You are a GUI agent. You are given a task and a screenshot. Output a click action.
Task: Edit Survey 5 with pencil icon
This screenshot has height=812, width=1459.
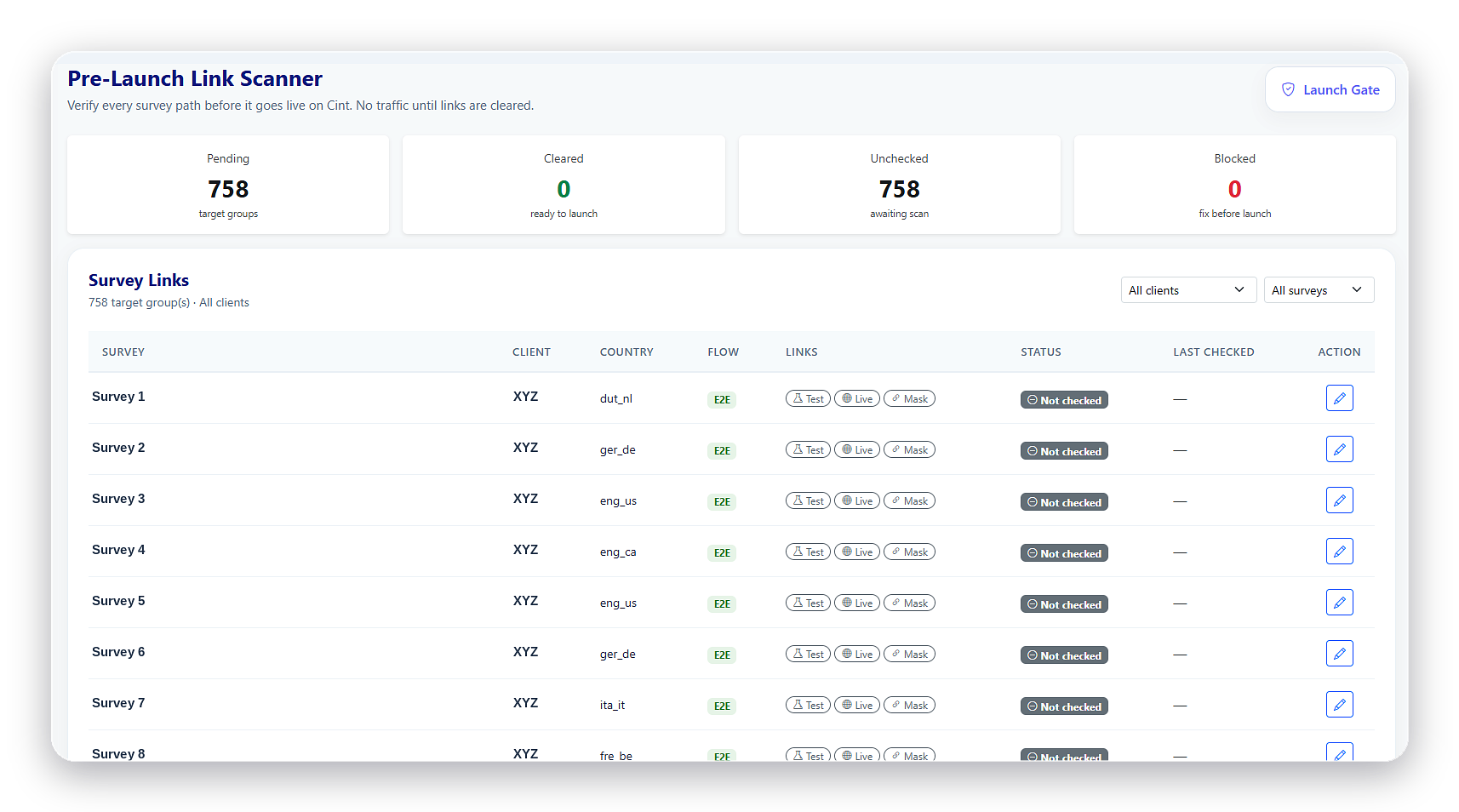[x=1339, y=603]
